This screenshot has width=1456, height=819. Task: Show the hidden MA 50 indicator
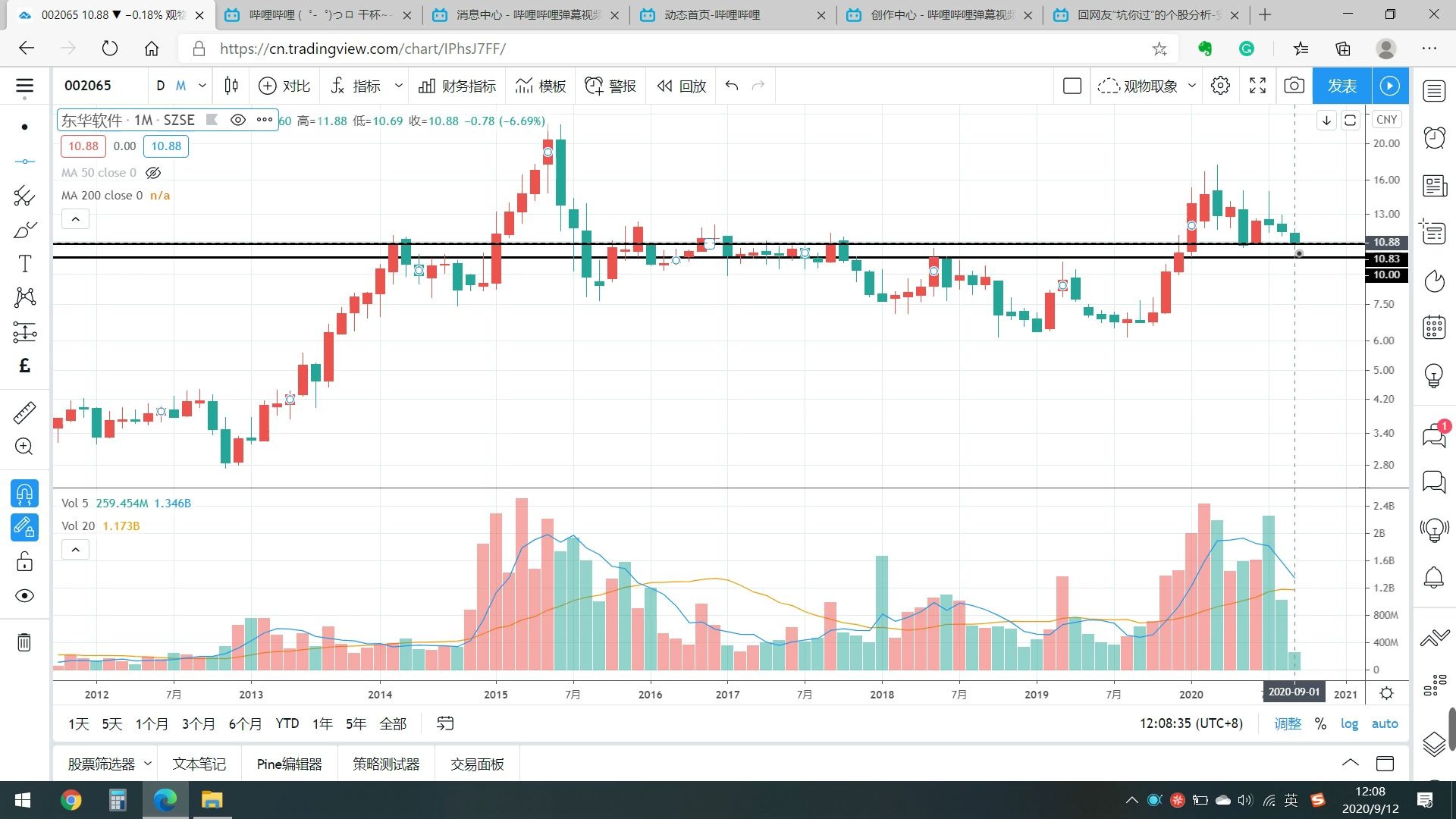click(153, 173)
